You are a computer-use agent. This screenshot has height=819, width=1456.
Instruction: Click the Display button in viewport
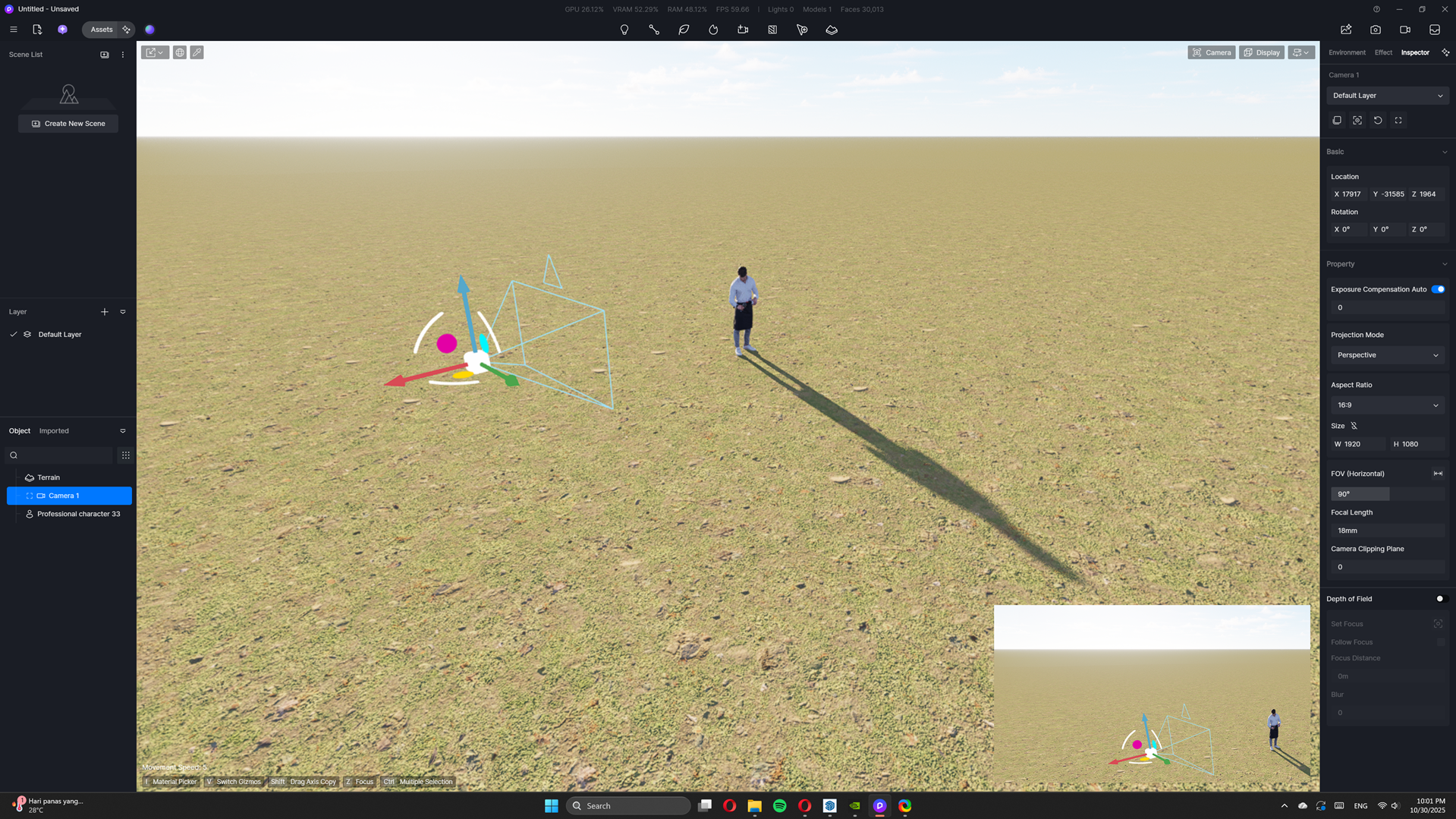point(1262,52)
